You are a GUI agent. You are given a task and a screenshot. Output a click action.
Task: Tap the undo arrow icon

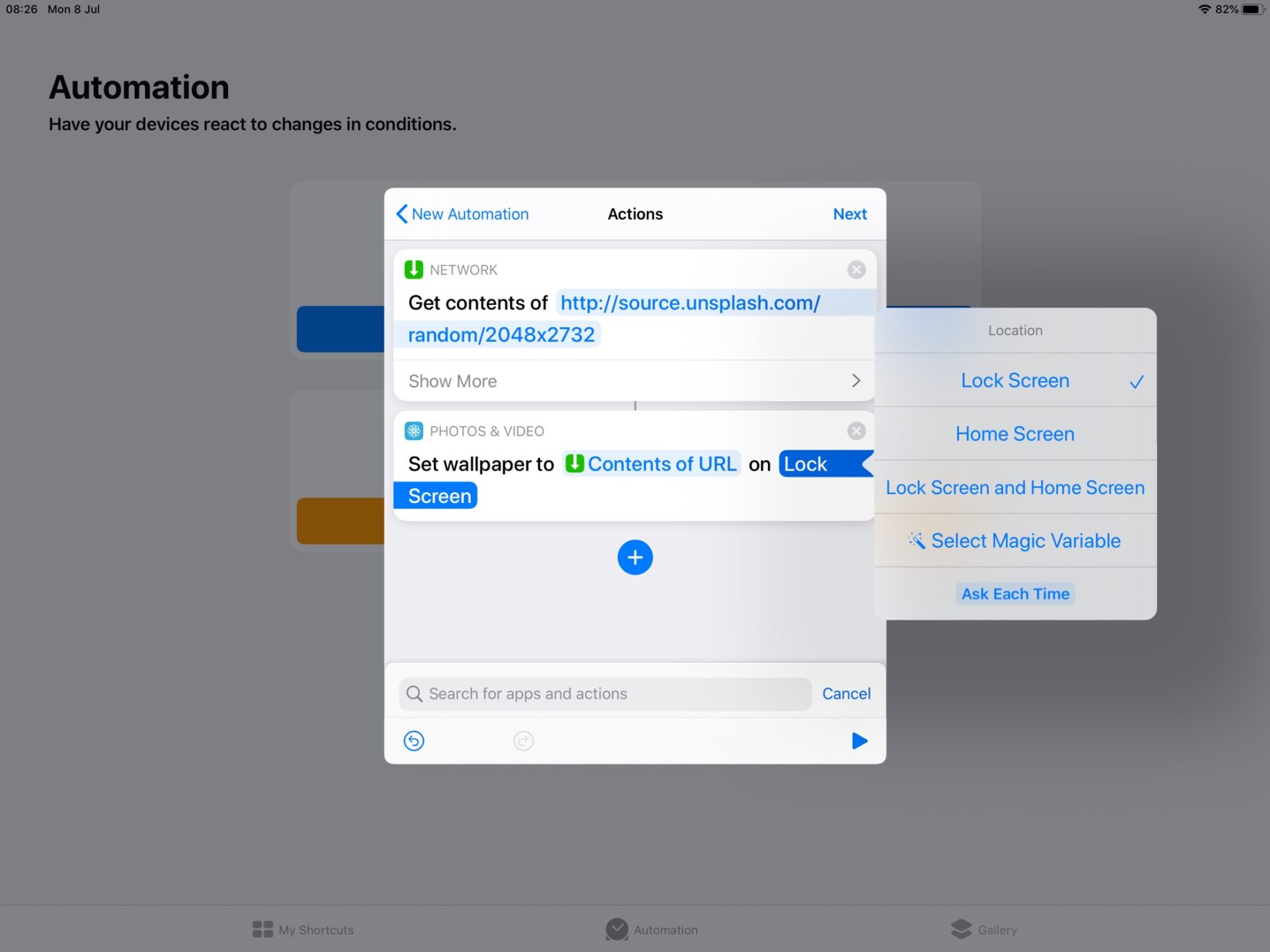[414, 741]
